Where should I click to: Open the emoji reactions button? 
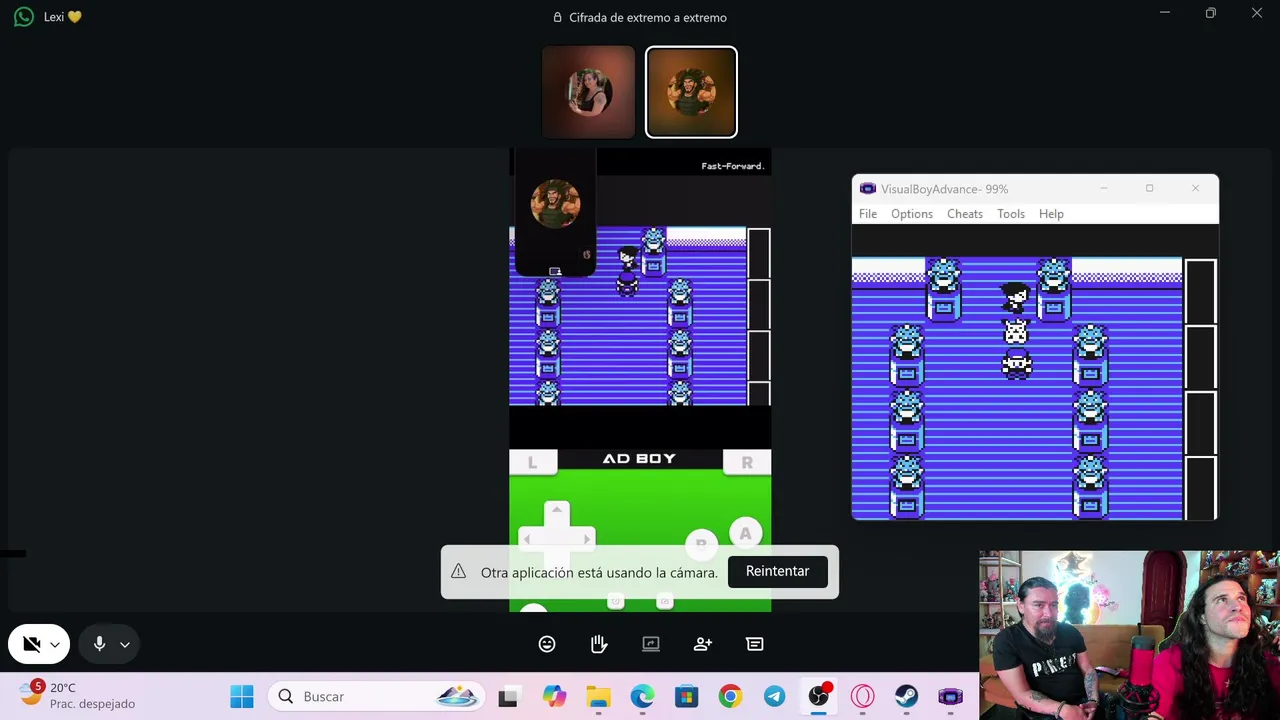[x=547, y=644]
